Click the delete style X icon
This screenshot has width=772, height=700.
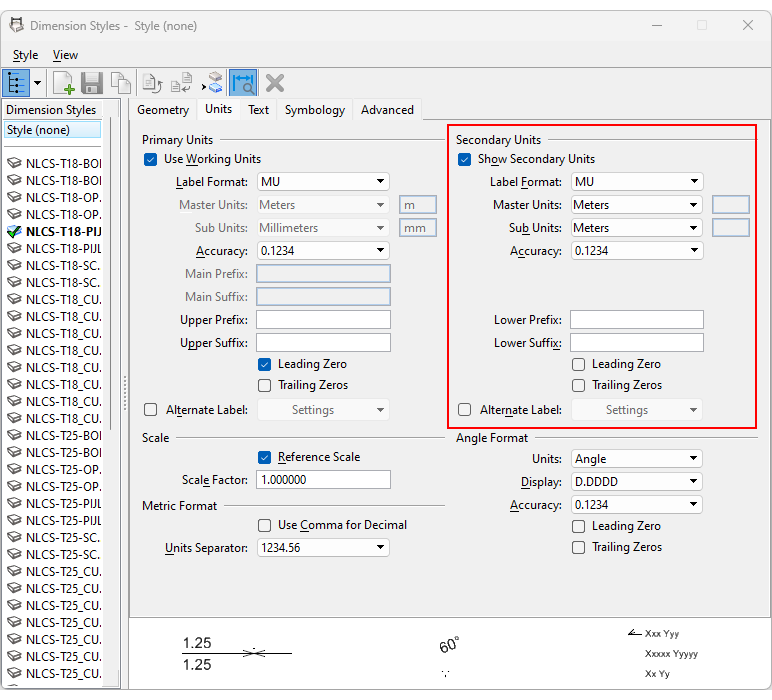[275, 83]
